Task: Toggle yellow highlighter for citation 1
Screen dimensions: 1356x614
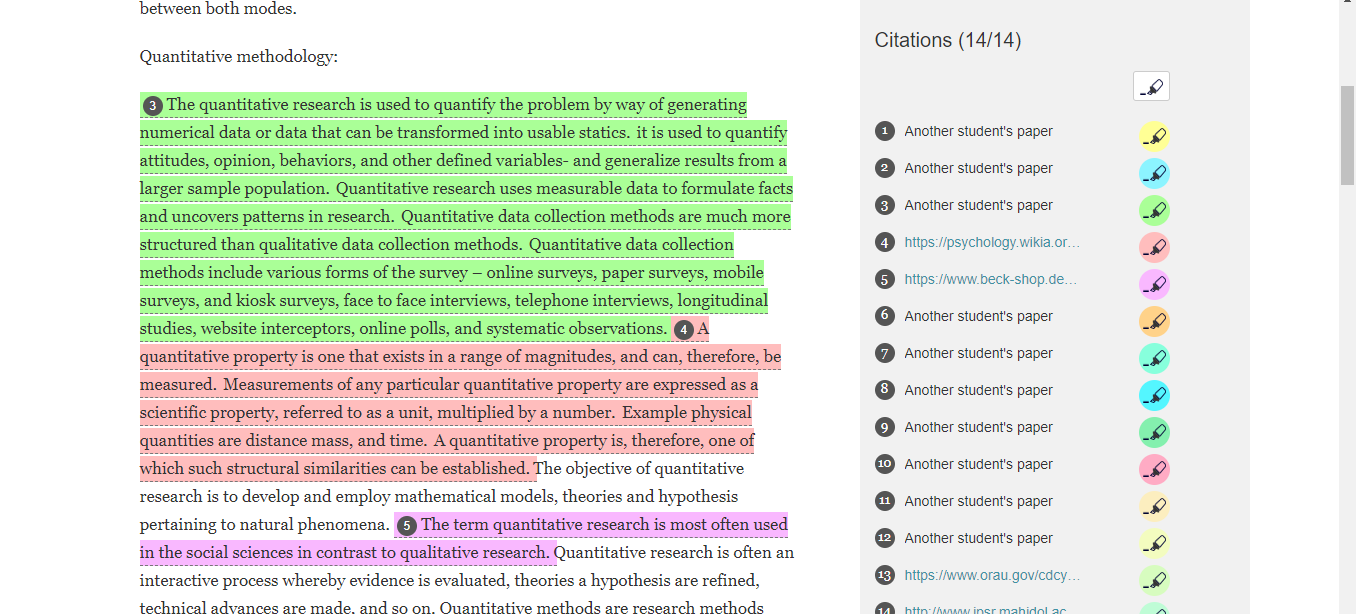Action: 1154,136
